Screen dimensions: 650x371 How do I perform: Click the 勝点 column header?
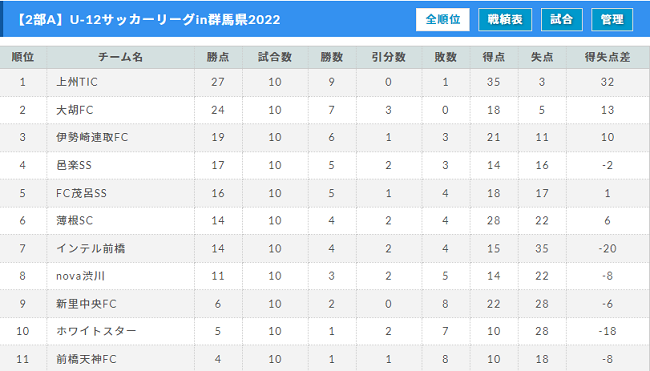218,57
